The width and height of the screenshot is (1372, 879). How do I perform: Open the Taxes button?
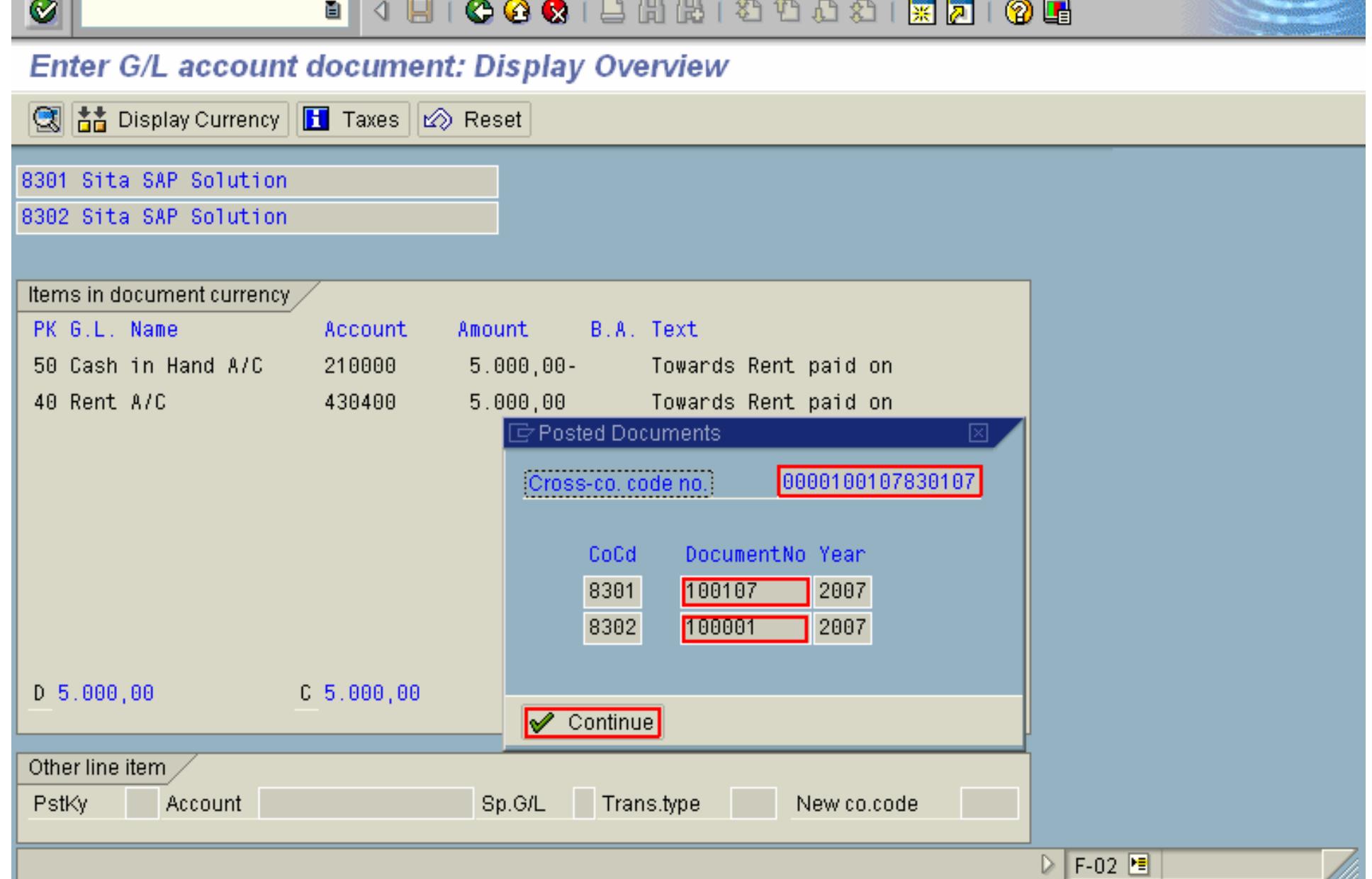point(352,119)
